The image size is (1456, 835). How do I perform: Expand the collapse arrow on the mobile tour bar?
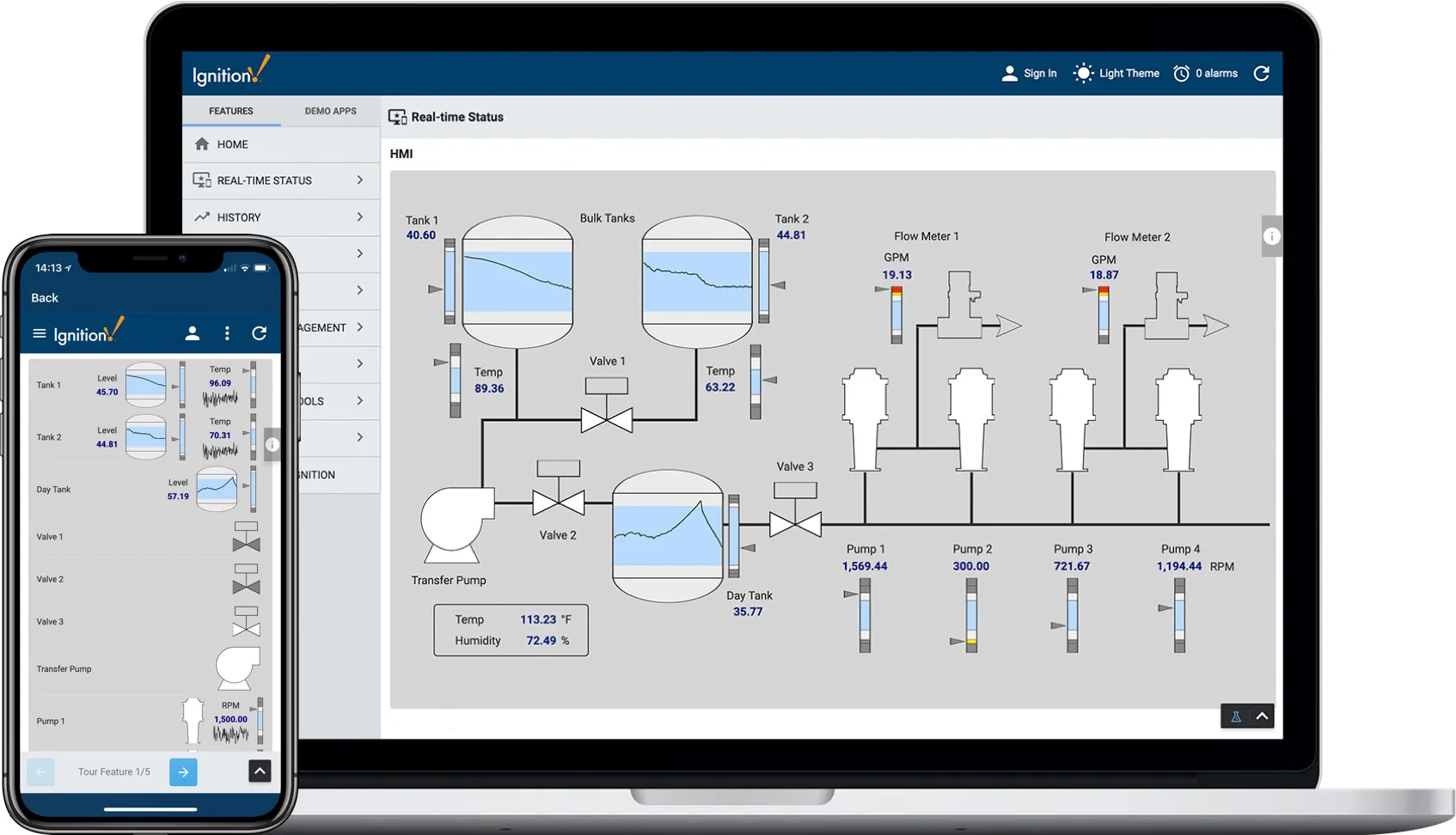pyautogui.click(x=259, y=771)
